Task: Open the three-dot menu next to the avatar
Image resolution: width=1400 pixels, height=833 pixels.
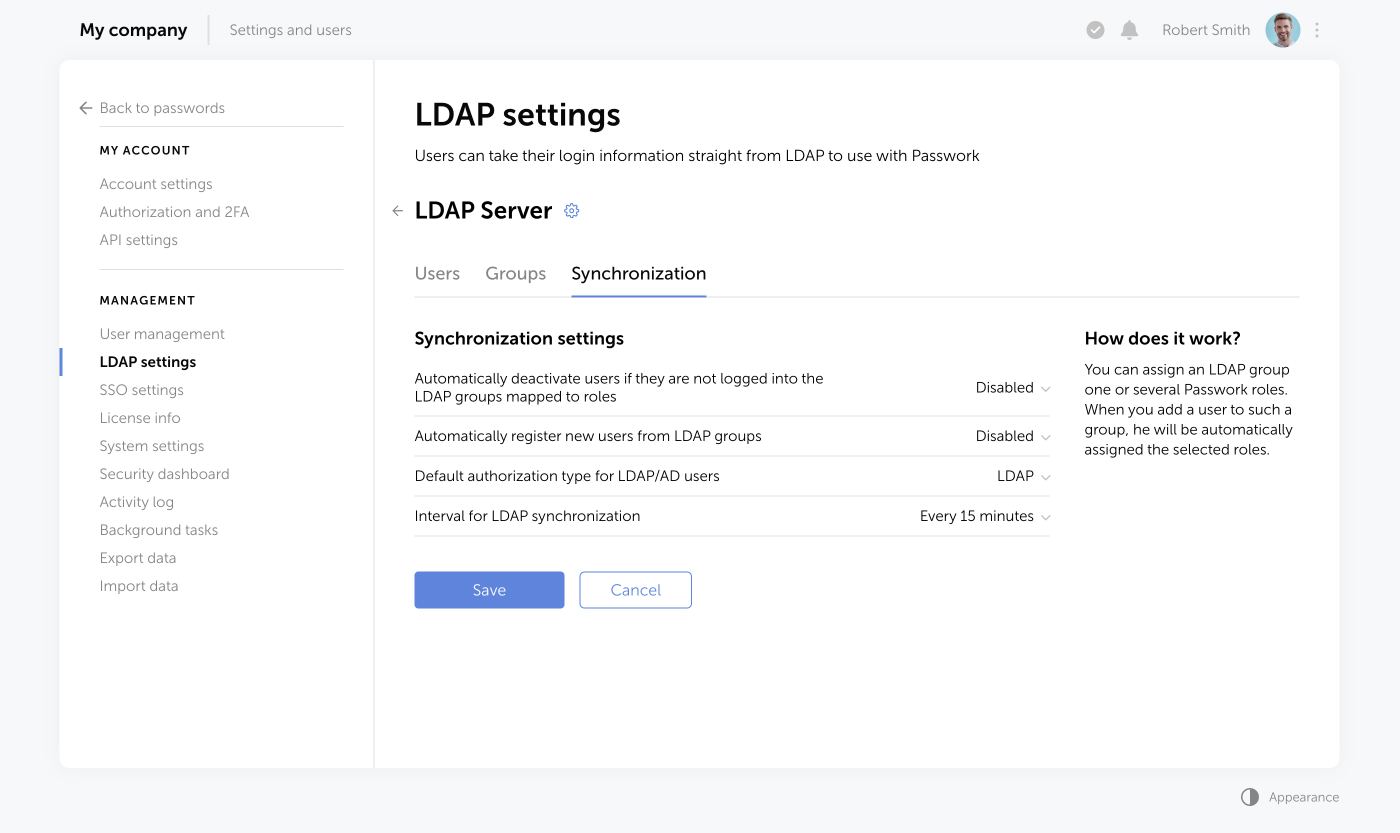Action: coord(1317,30)
